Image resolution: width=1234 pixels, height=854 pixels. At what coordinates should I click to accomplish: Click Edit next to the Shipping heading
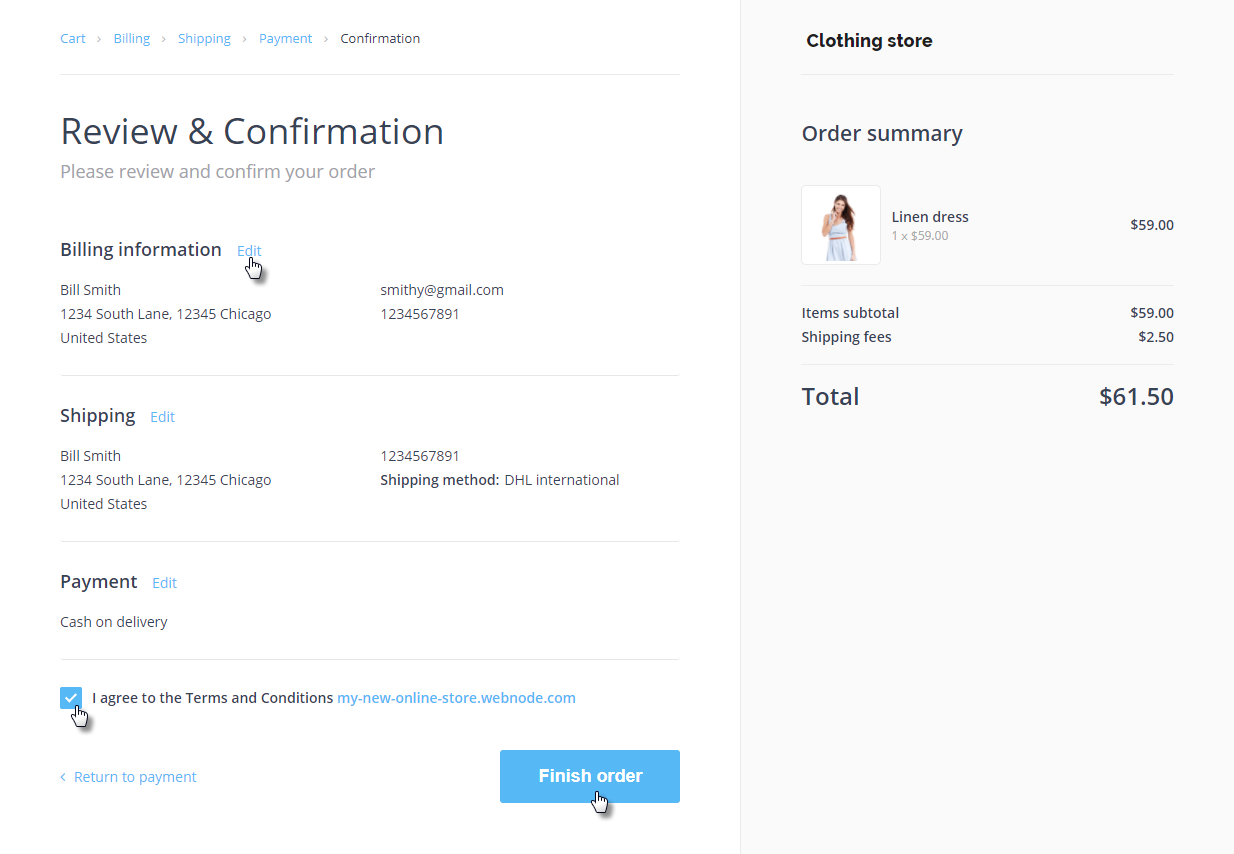[162, 417]
